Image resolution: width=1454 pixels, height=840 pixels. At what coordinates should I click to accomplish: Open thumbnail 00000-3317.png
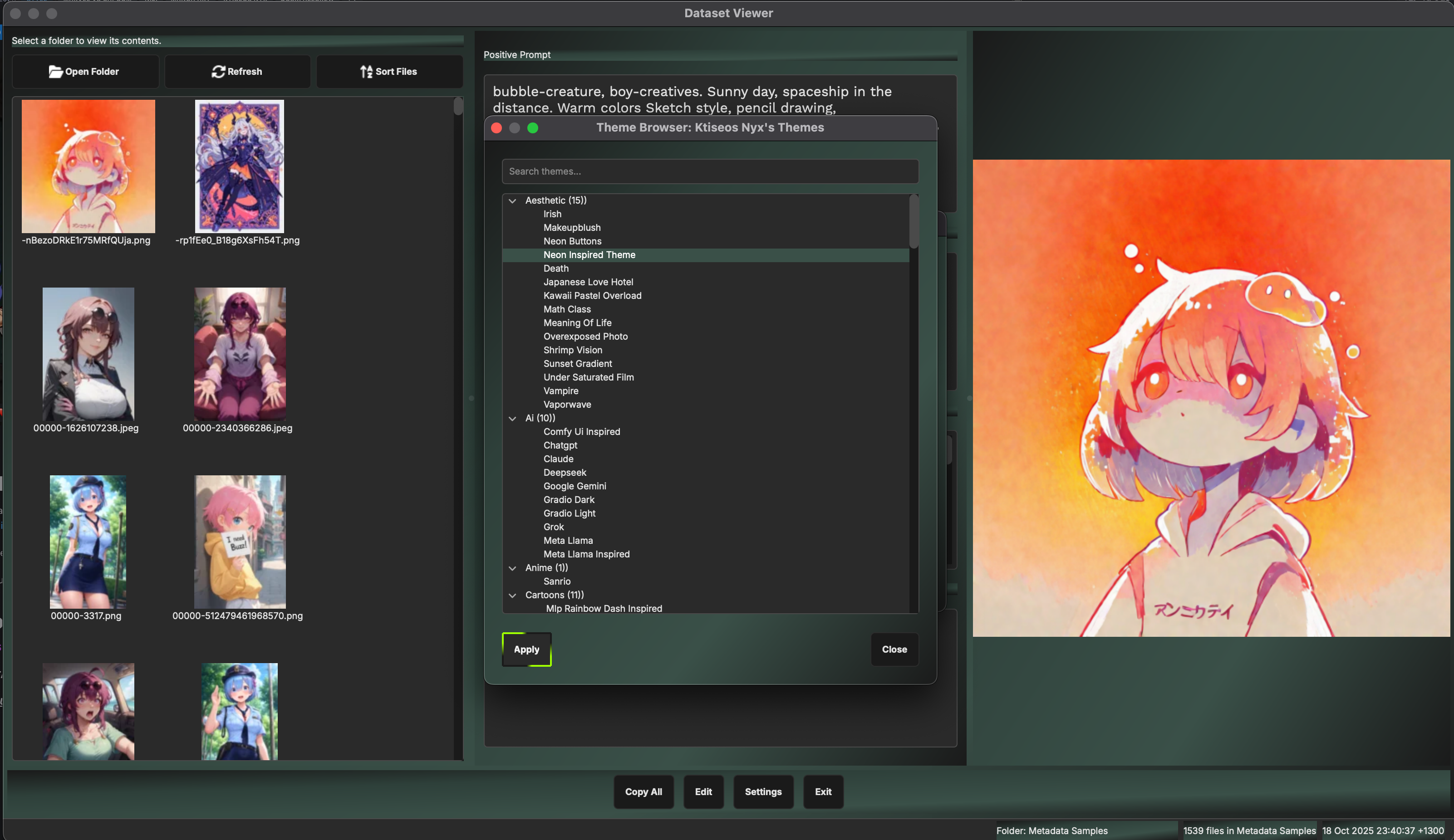click(x=88, y=542)
